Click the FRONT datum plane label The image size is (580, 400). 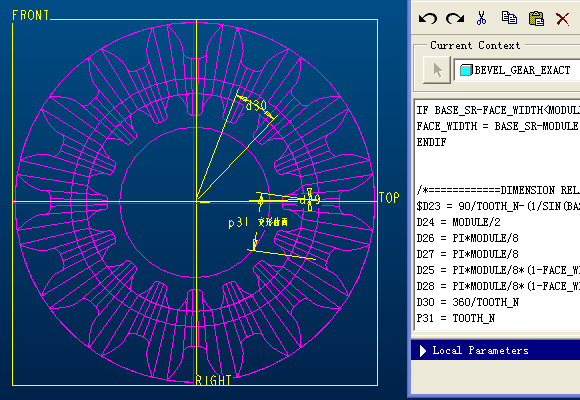pos(31,15)
